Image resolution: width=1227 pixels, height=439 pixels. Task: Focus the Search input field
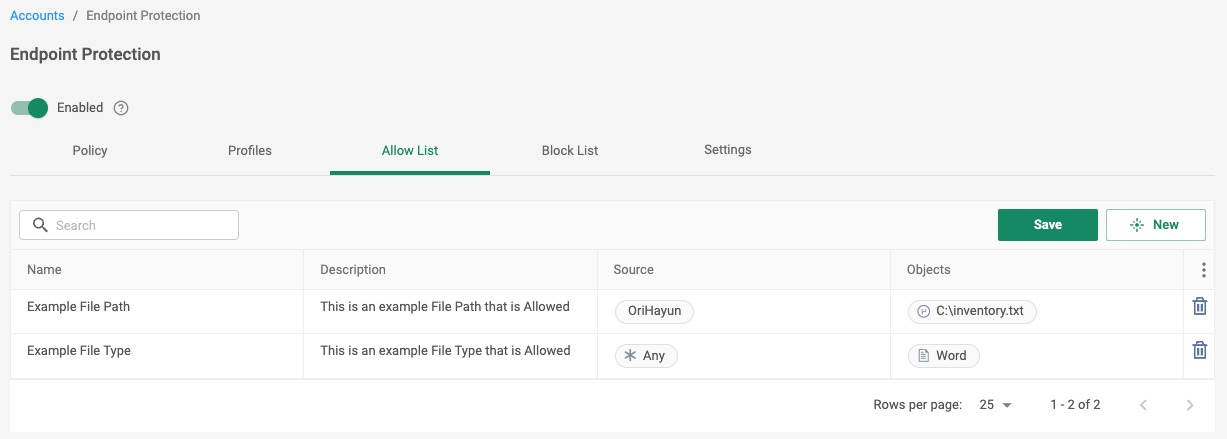(129, 225)
